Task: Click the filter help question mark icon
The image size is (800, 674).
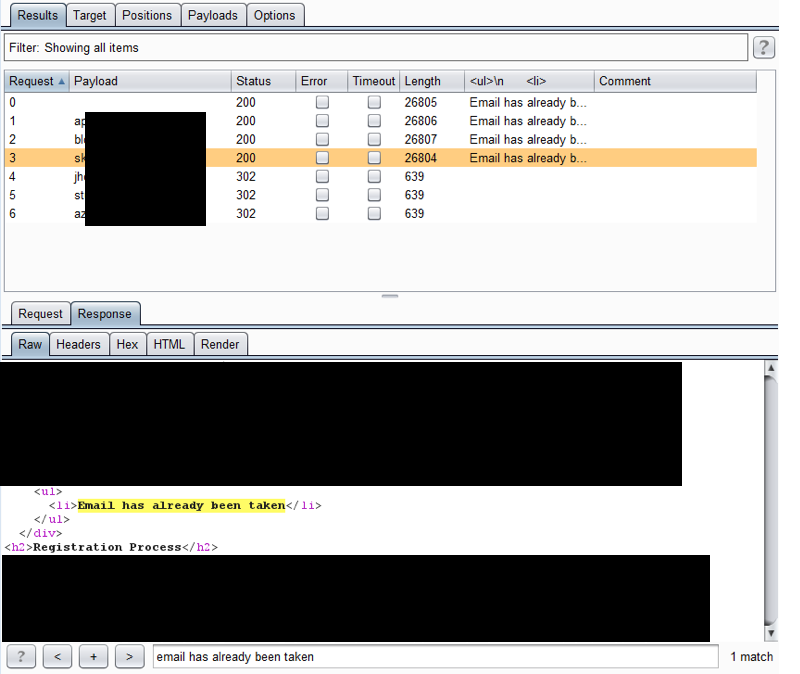Action: 763,48
